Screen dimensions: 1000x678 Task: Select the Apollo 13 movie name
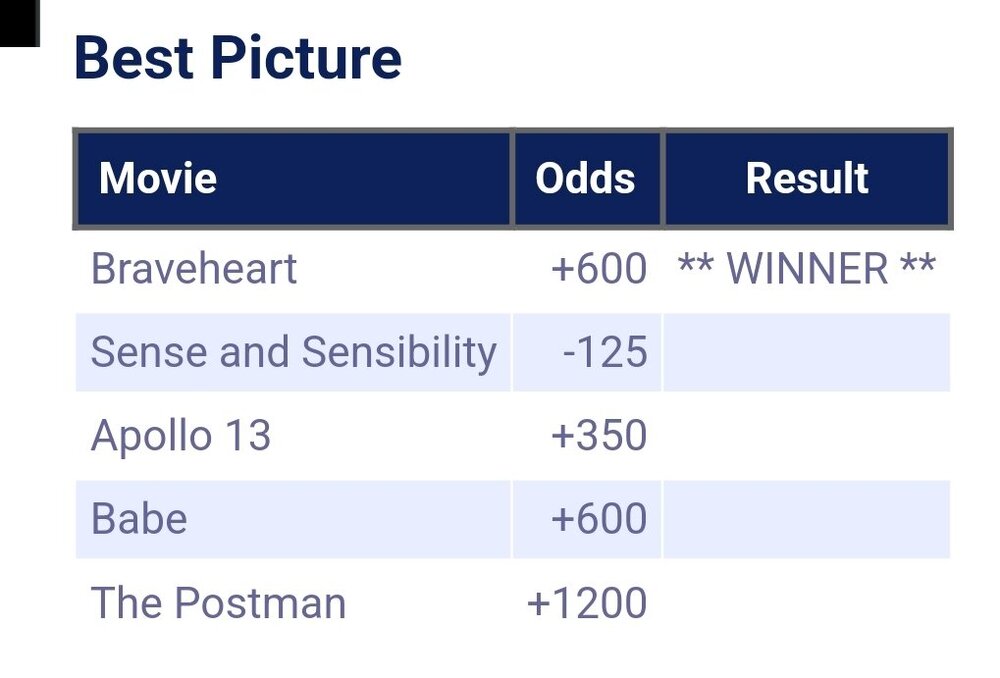pos(181,436)
